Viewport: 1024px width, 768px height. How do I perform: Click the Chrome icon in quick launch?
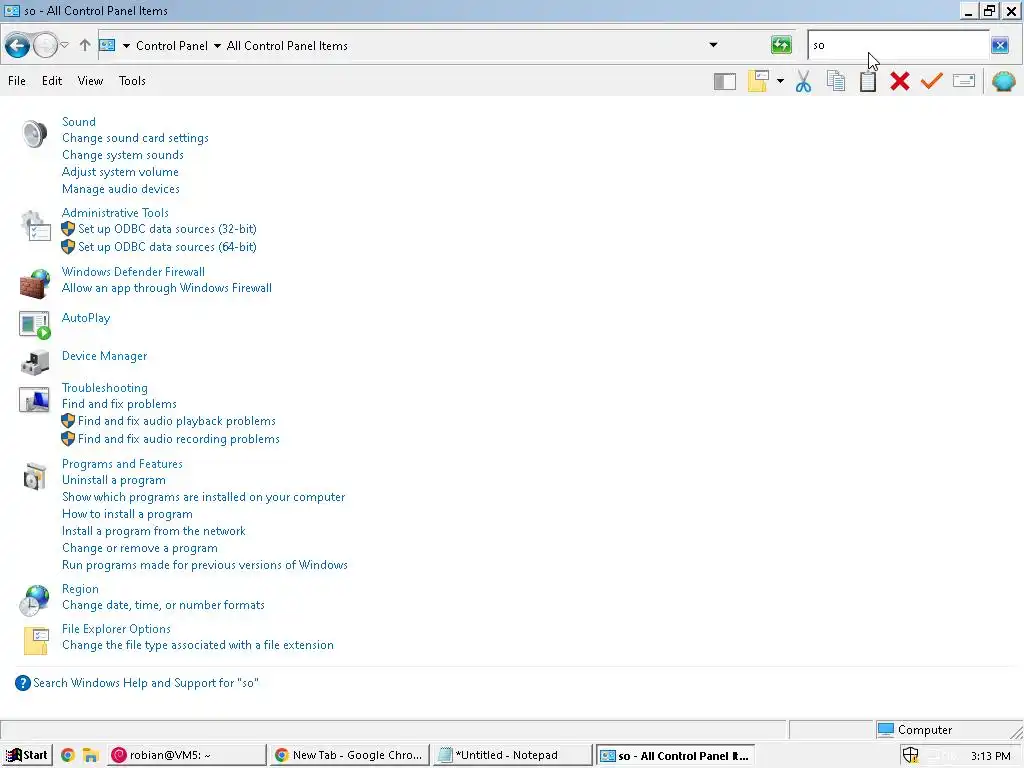point(67,755)
